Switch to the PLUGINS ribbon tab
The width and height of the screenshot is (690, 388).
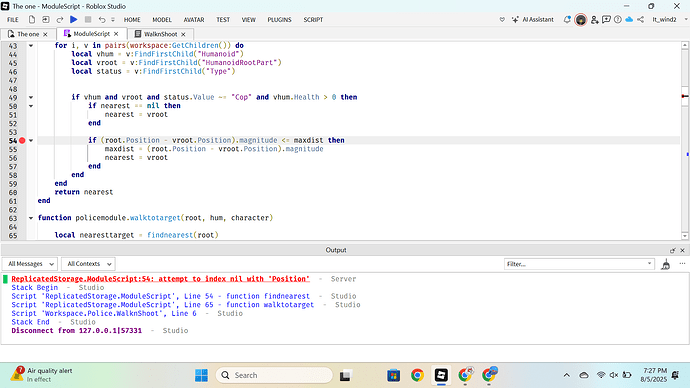279,20
